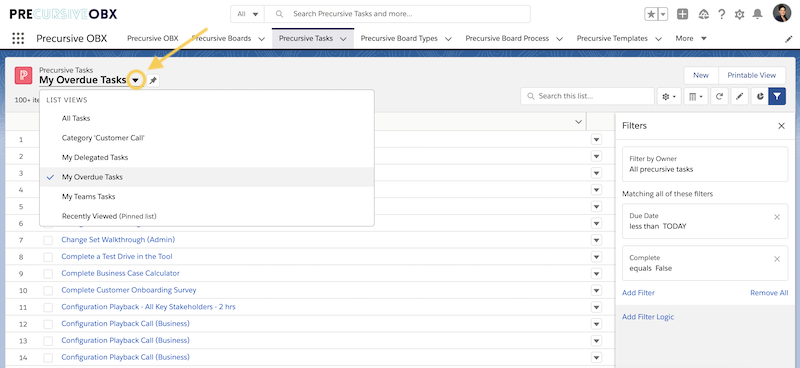
Task: Switch to the Precursive OBX tab
Action: [153, 39]
